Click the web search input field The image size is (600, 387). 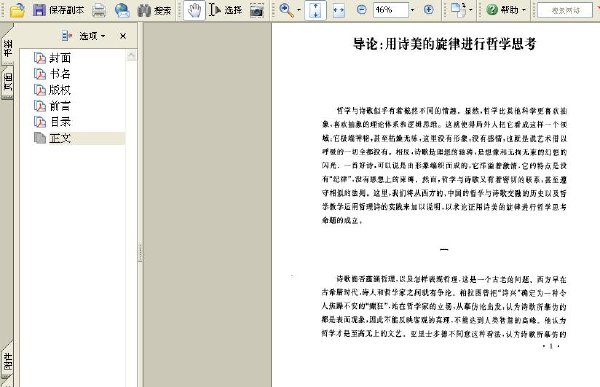coord(566,11)
